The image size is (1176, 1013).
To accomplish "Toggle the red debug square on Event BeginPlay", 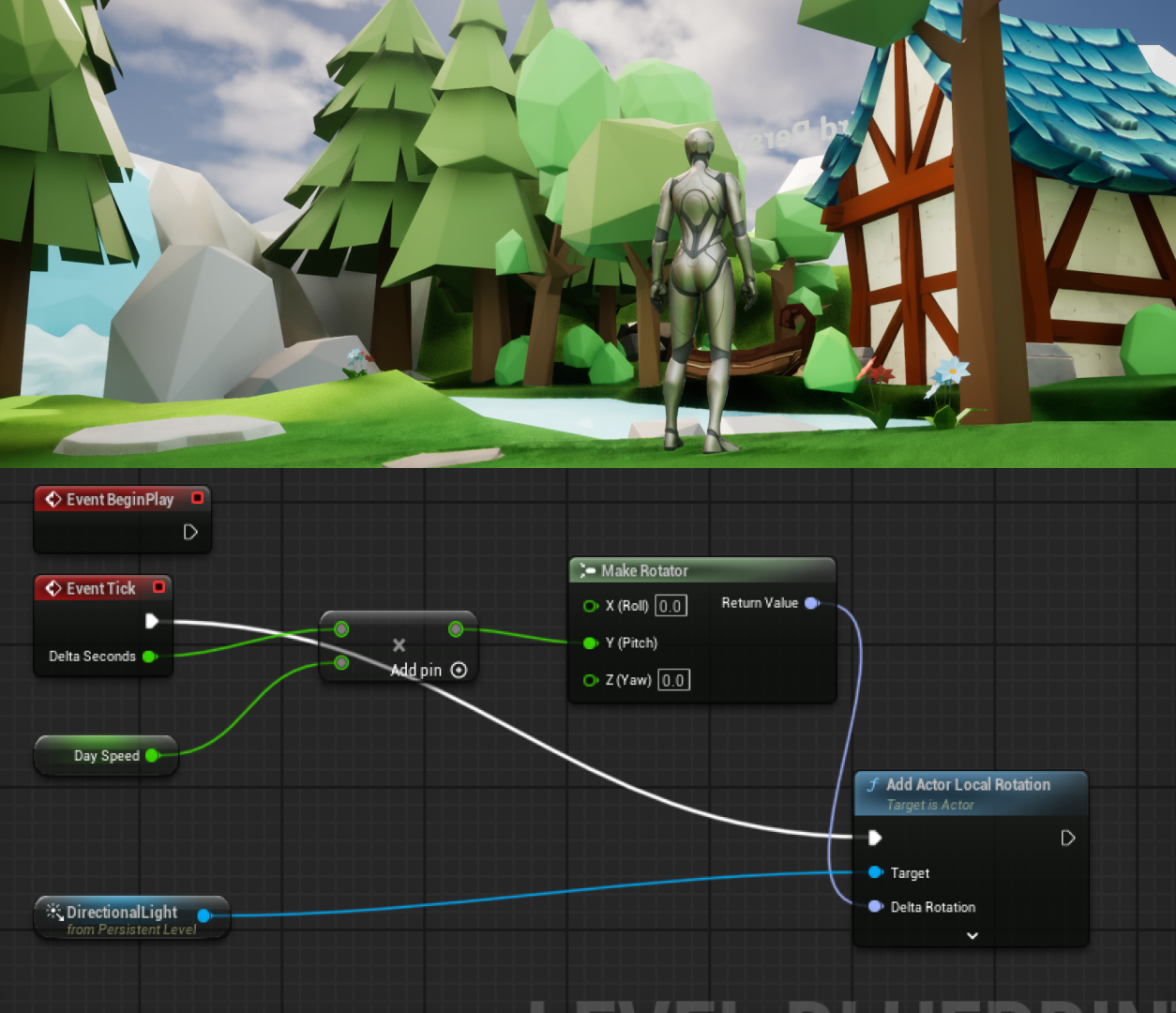I will [x=197, y=499].
